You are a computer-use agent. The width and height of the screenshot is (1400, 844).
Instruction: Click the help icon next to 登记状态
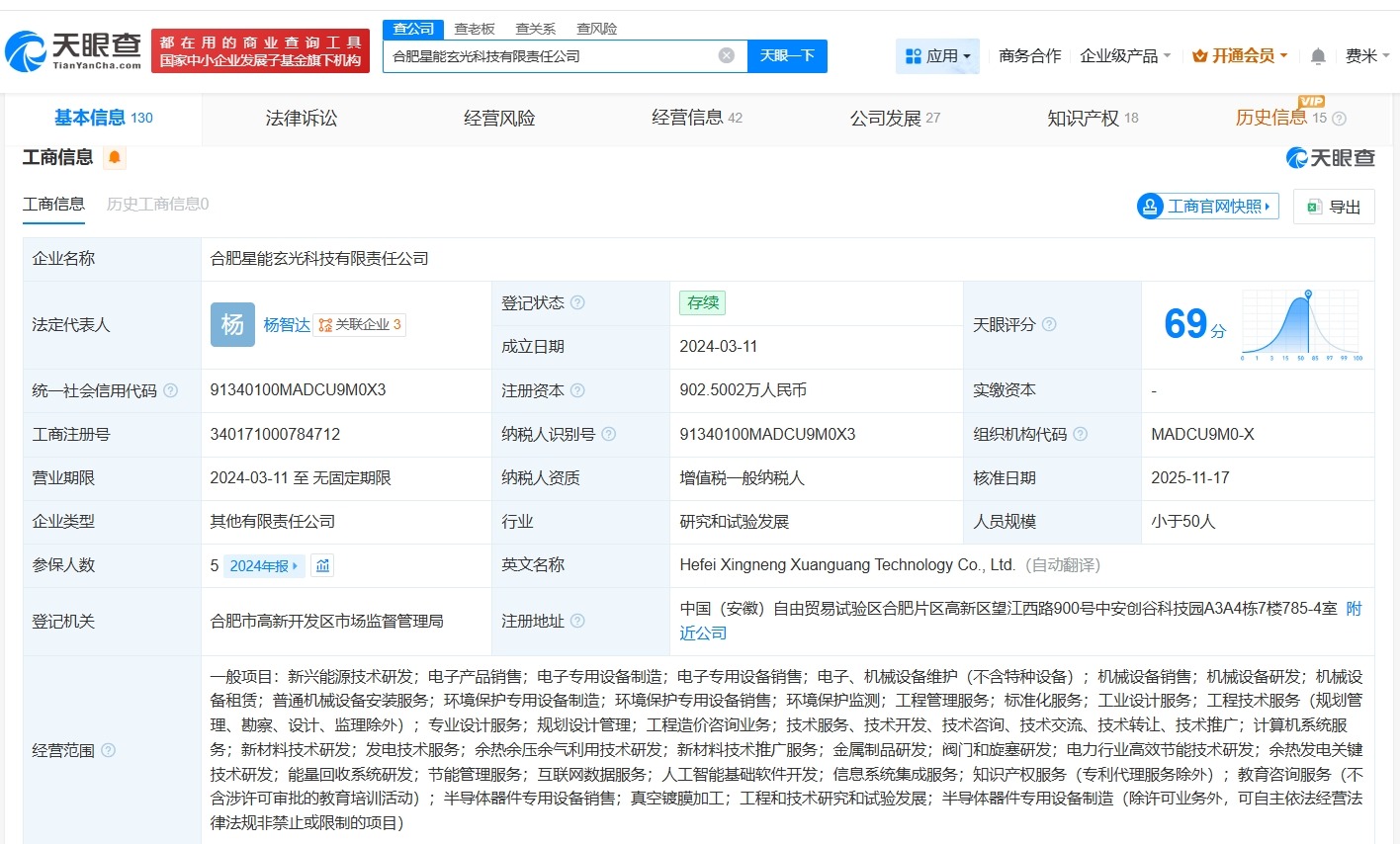coord(579,302)
